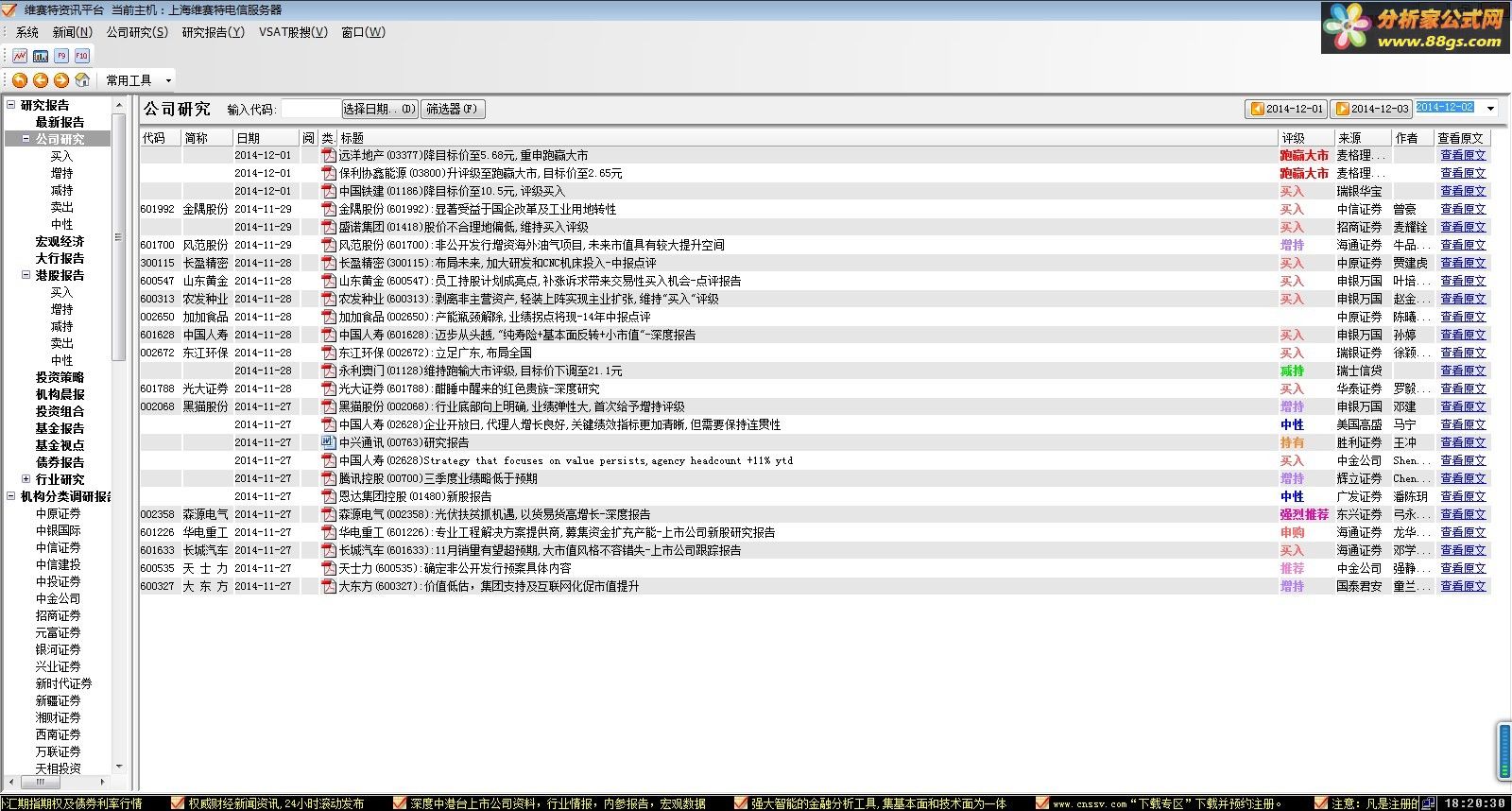Click PDF icon for 光大证券(601788) report

329,388
